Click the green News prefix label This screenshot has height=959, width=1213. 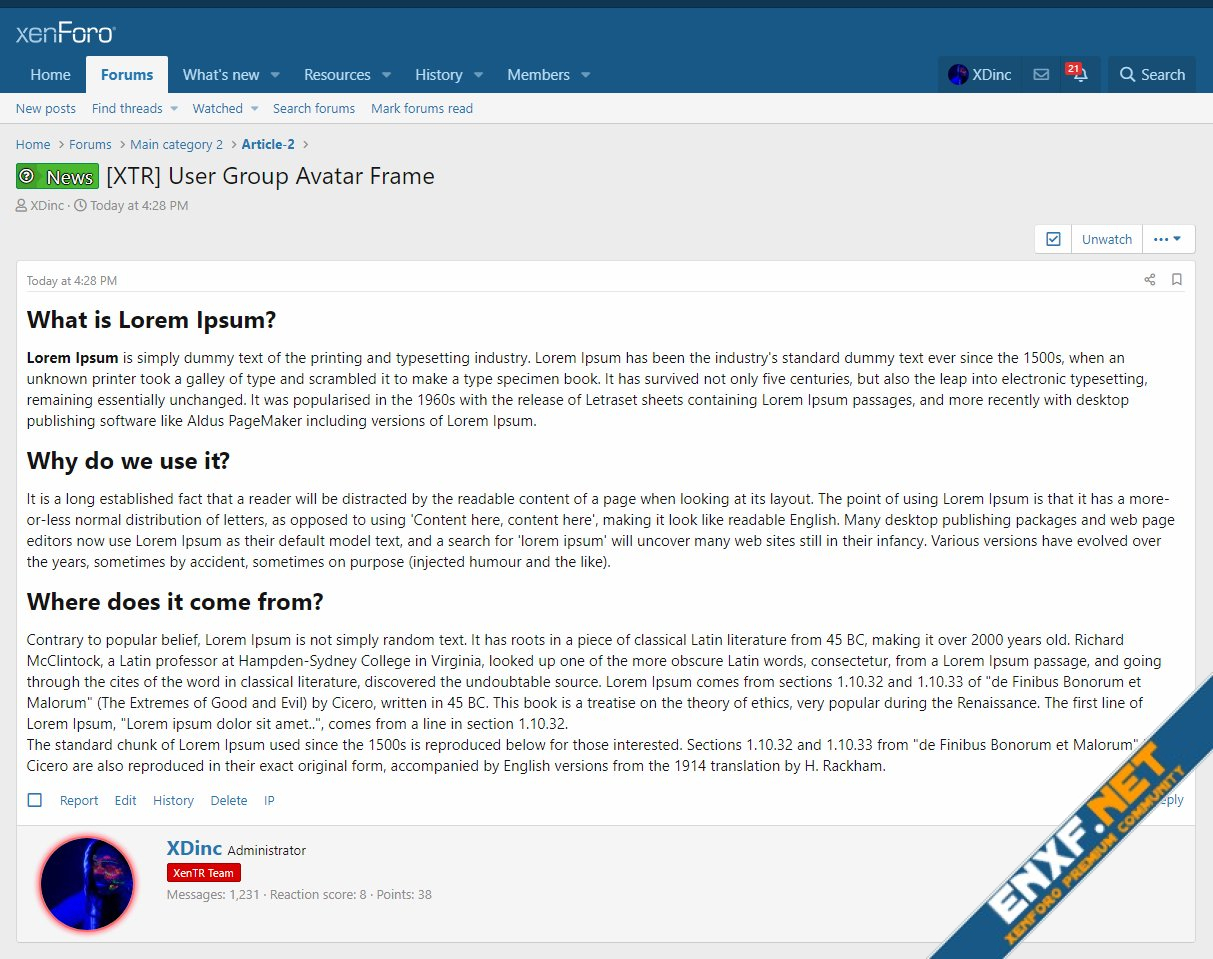[57, 177]
